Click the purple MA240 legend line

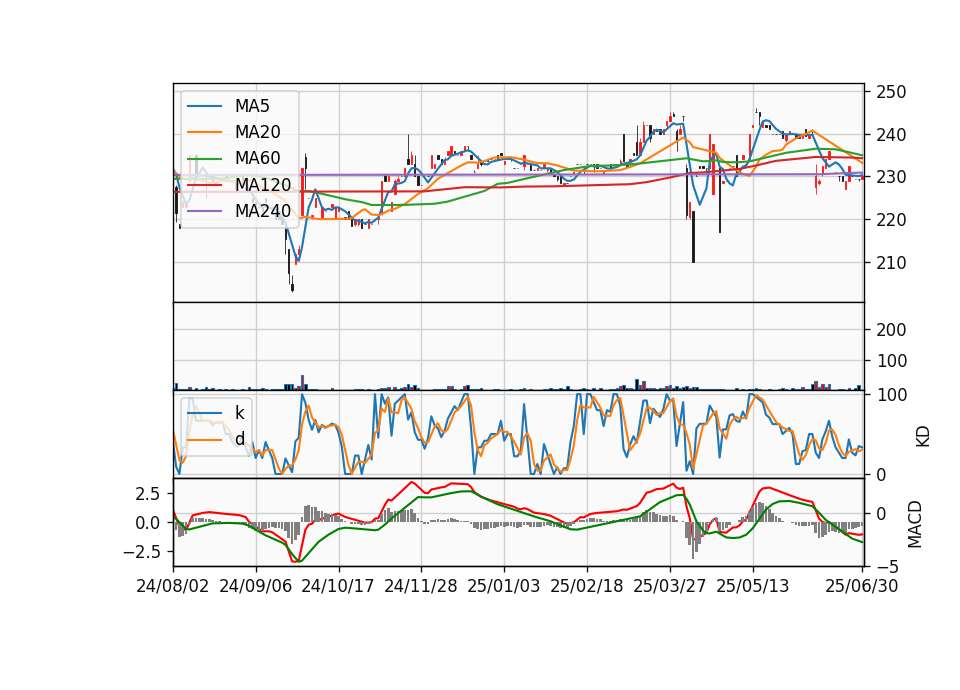pyautogui.click(x=204, y=211)
